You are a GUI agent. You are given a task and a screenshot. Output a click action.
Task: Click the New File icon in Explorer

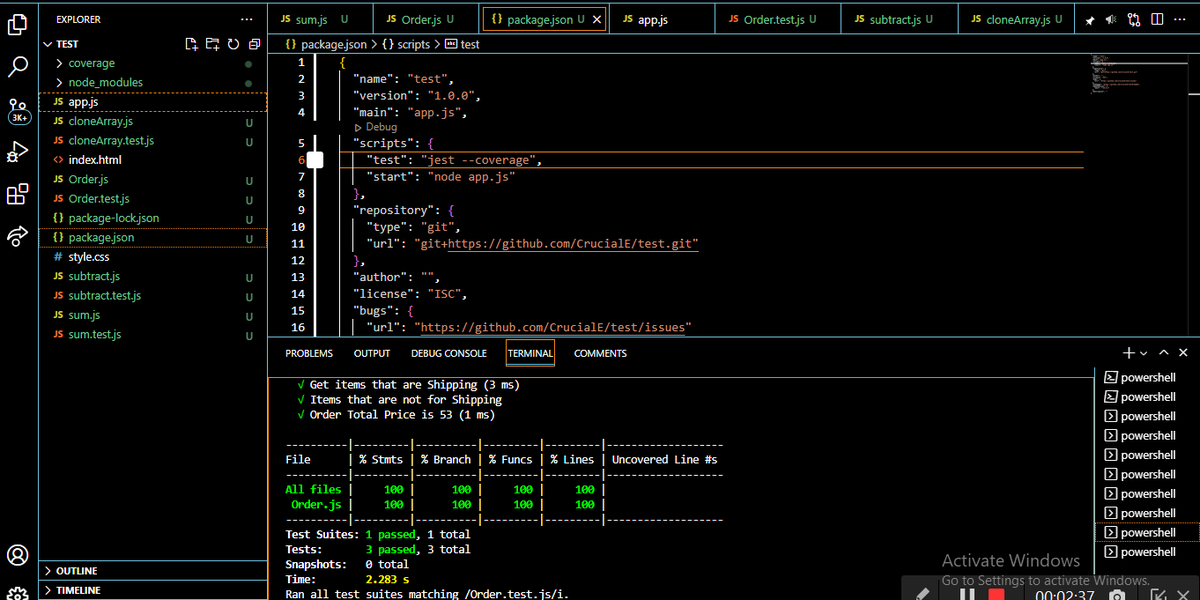(192, 44)
